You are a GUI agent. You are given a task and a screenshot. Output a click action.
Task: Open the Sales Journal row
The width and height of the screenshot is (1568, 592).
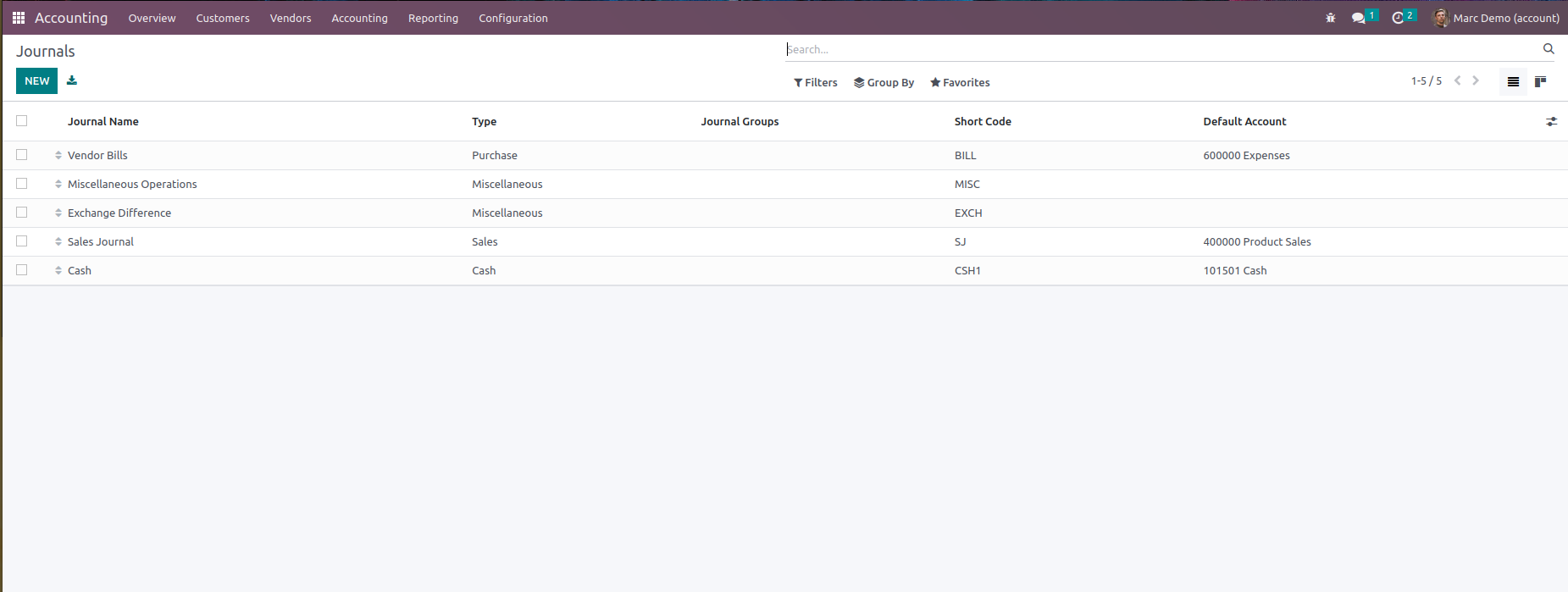point(784,242)
